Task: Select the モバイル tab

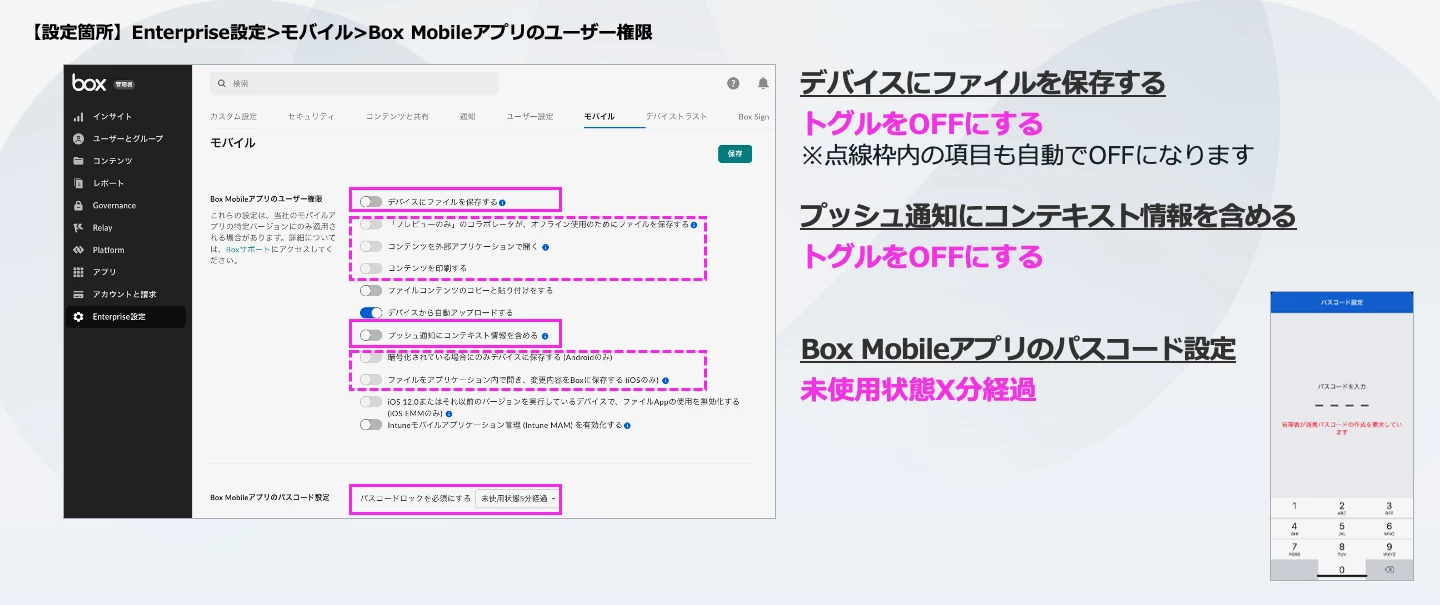Action: click(599, 116)
